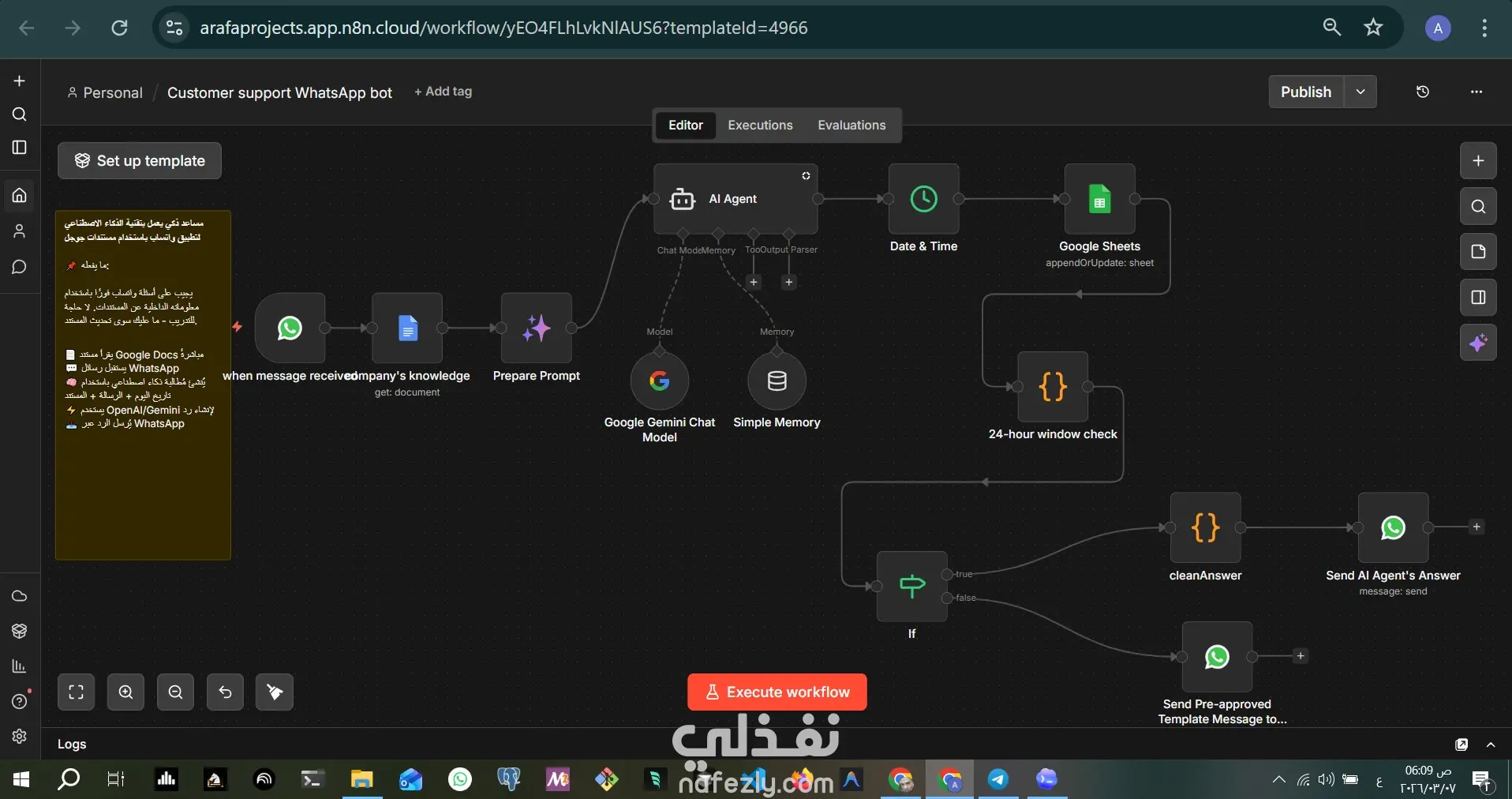Image resolution: width=1512 pixels, height=799 pixels.
Task: Reload the browser page
Action: [119, 28]
